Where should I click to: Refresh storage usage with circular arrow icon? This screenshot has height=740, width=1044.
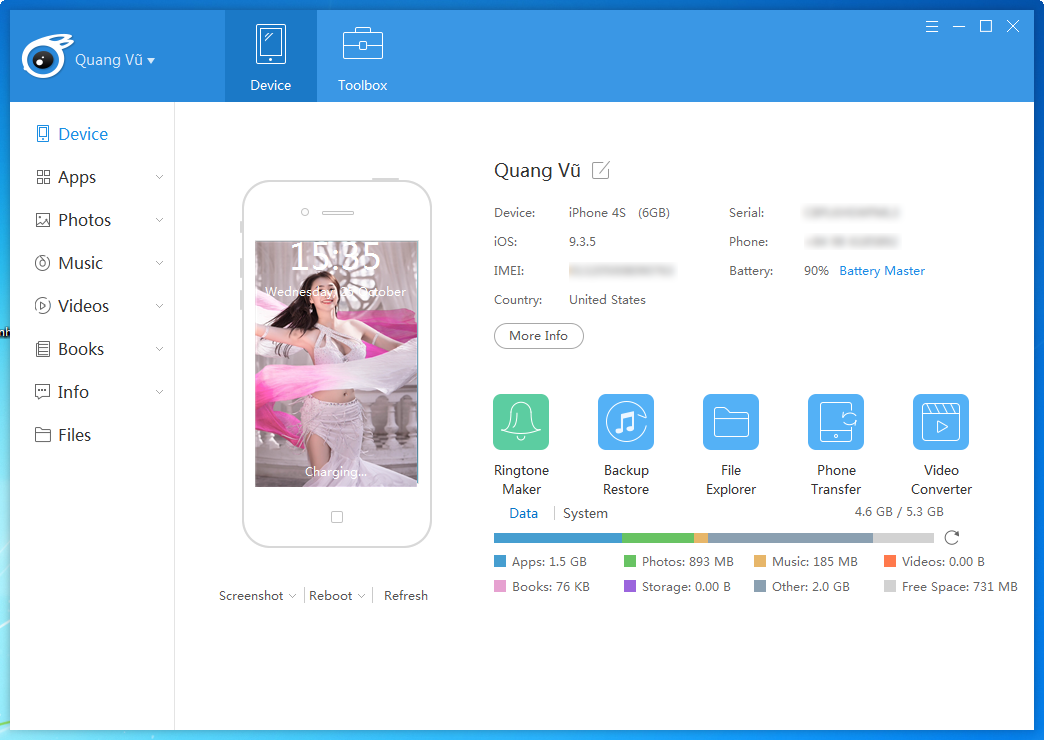point(952,537)
